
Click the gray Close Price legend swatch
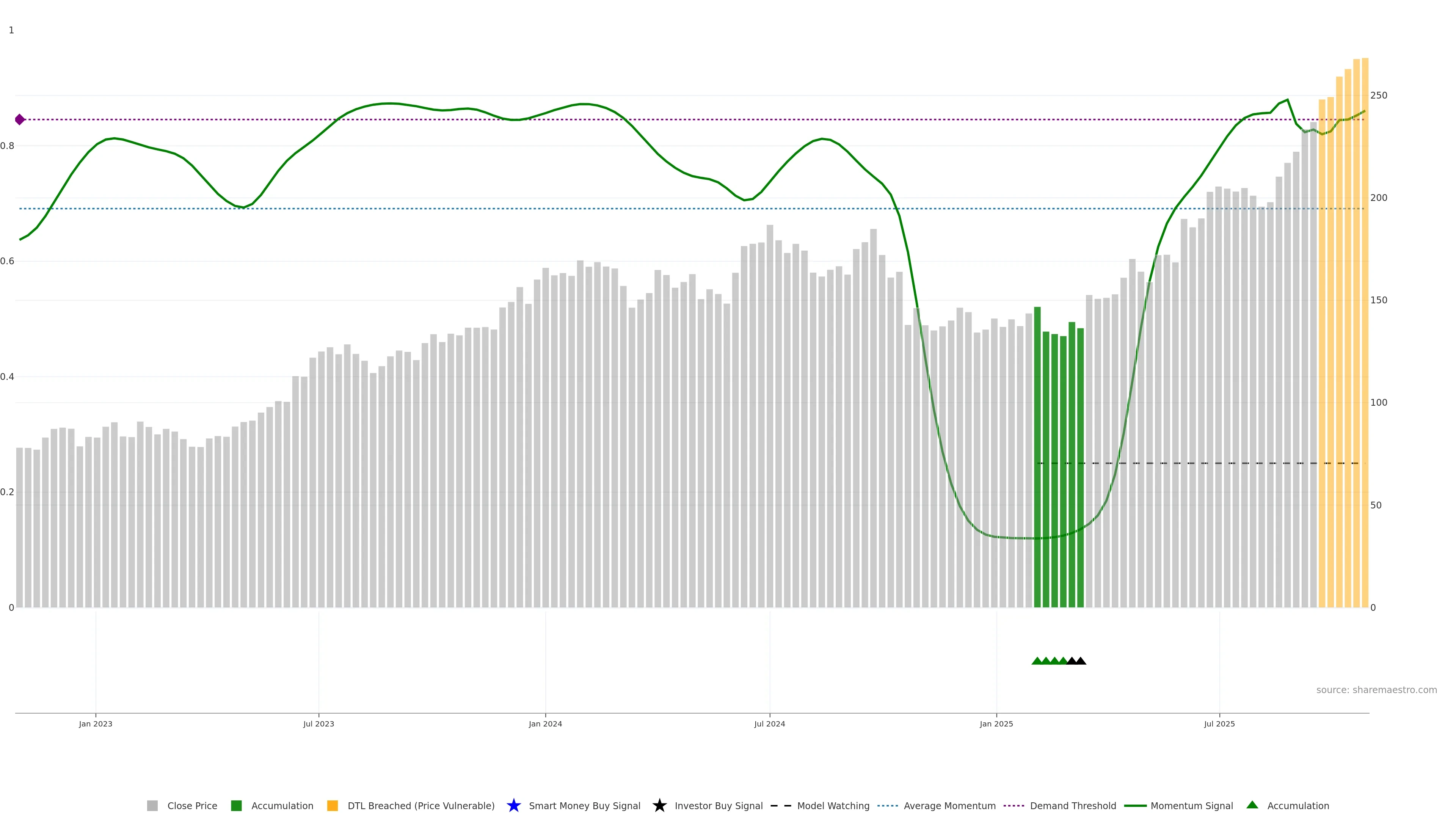[x=152, y=805]
